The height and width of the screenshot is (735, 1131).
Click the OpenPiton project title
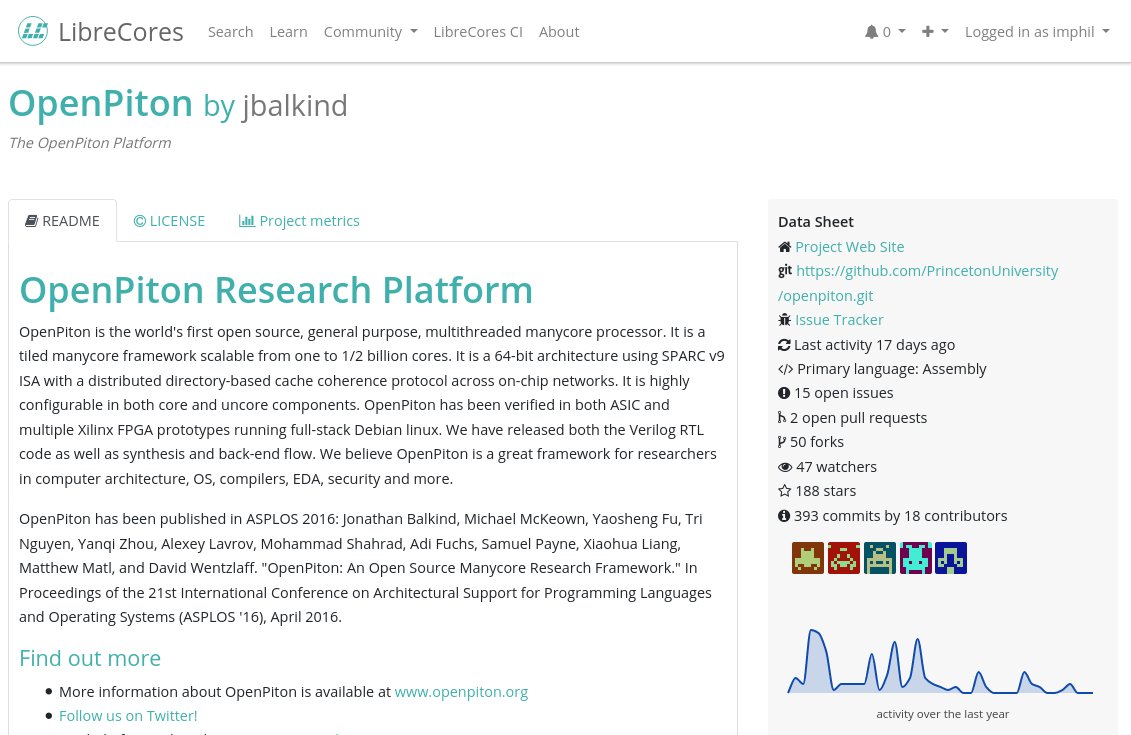pyautogui.click(x=101, y=103)
